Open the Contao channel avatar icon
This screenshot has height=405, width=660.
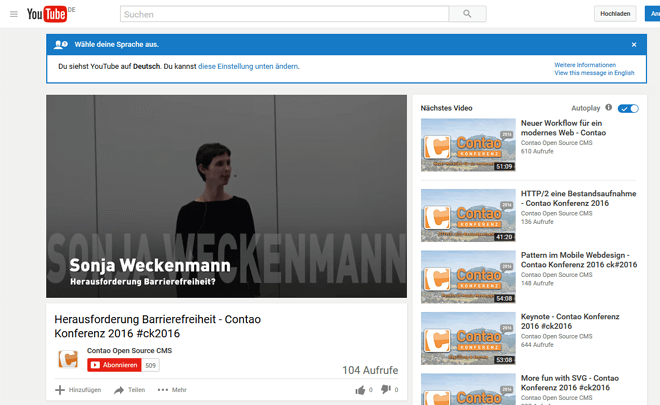click(68, 359)
